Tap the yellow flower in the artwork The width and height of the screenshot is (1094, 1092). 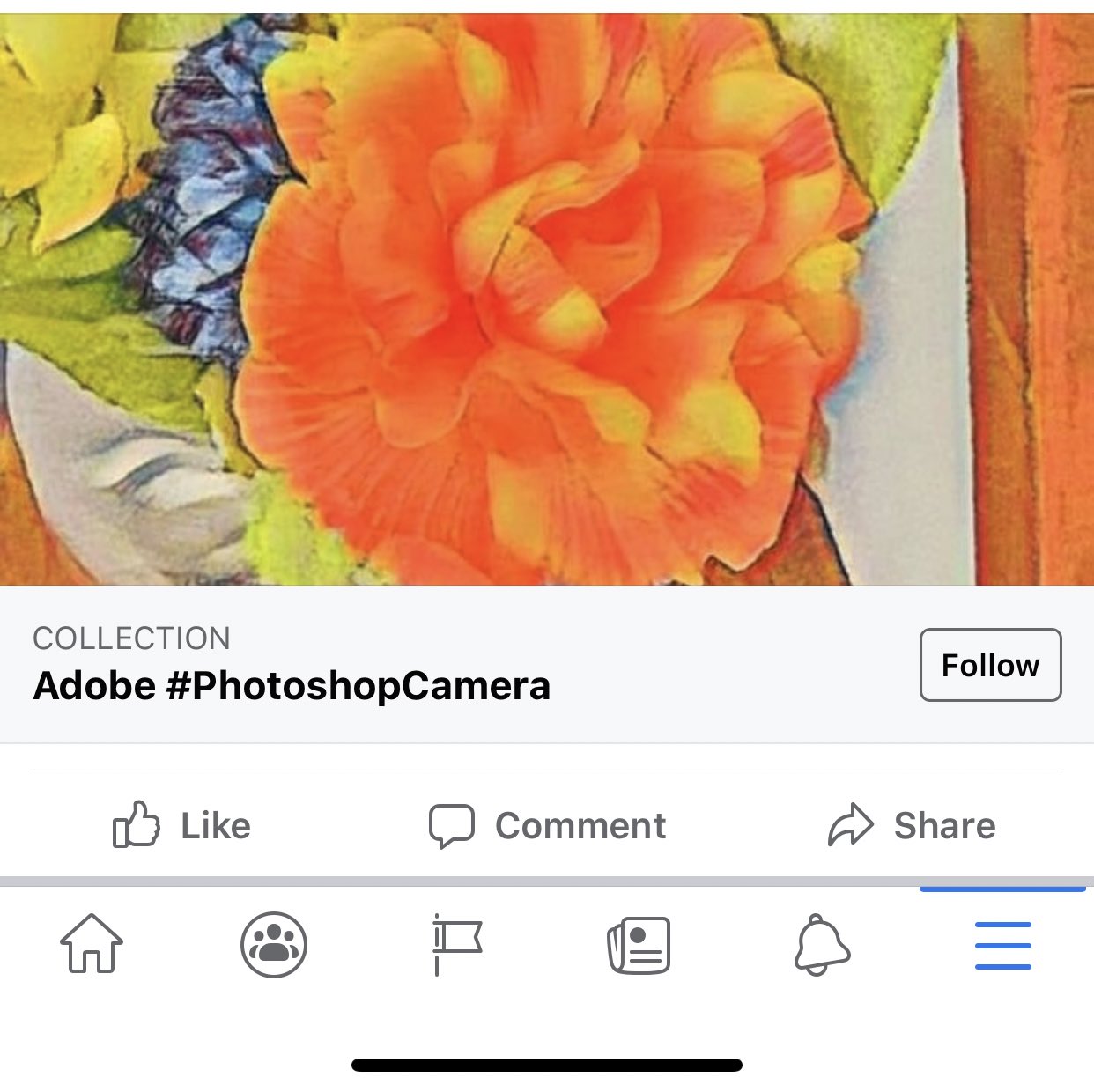62,132
